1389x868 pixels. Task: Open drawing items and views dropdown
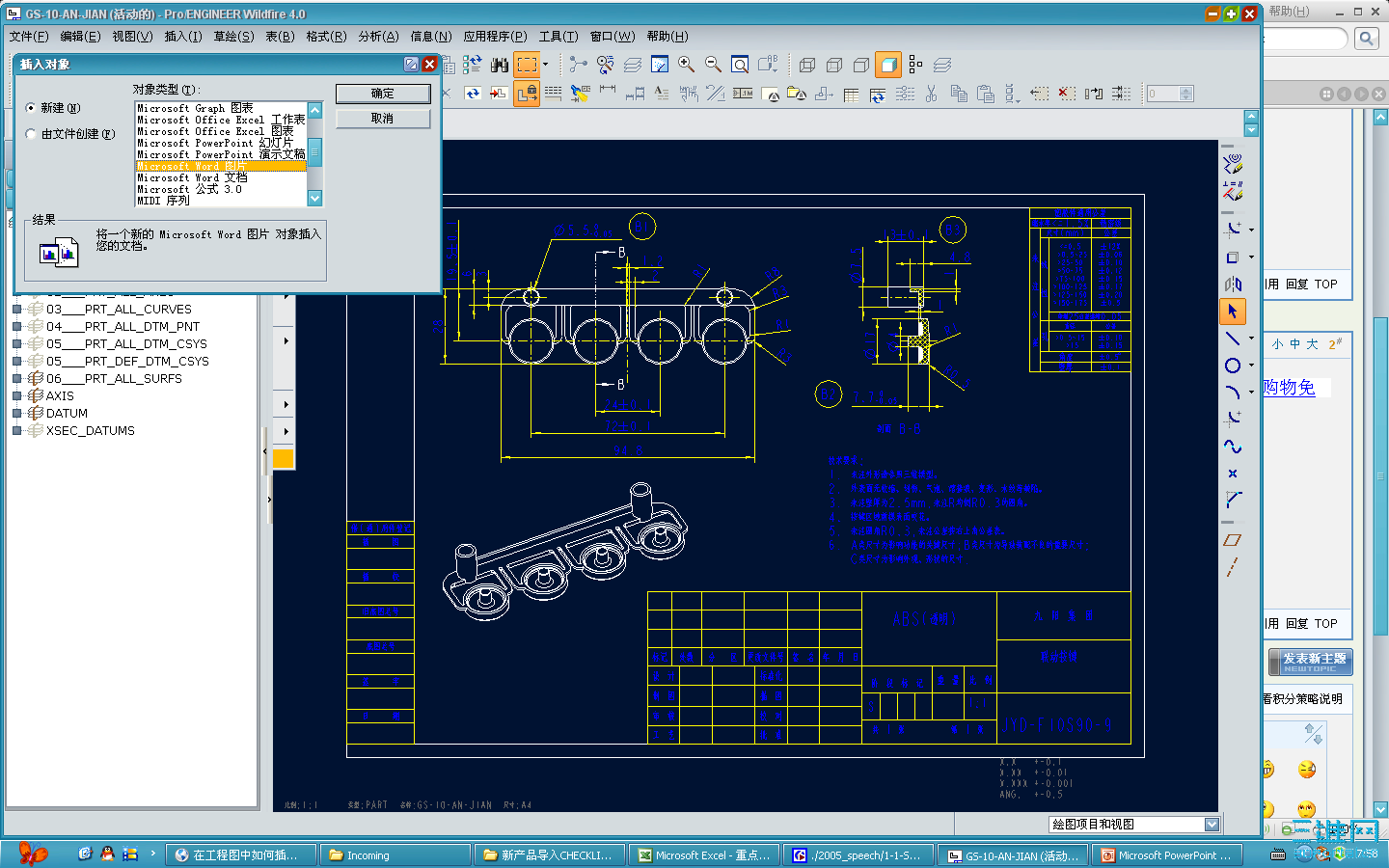(1212, 825)
